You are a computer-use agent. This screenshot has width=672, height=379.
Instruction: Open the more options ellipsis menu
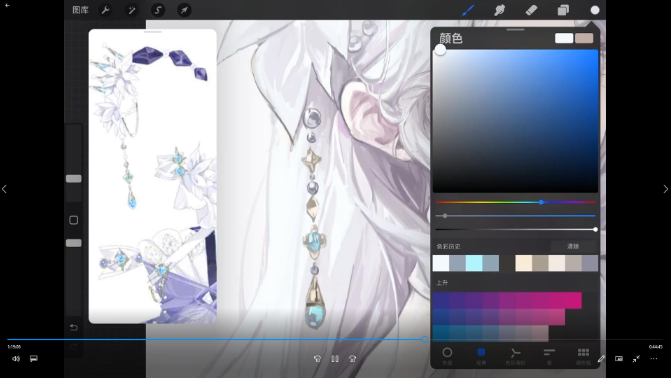654,359
